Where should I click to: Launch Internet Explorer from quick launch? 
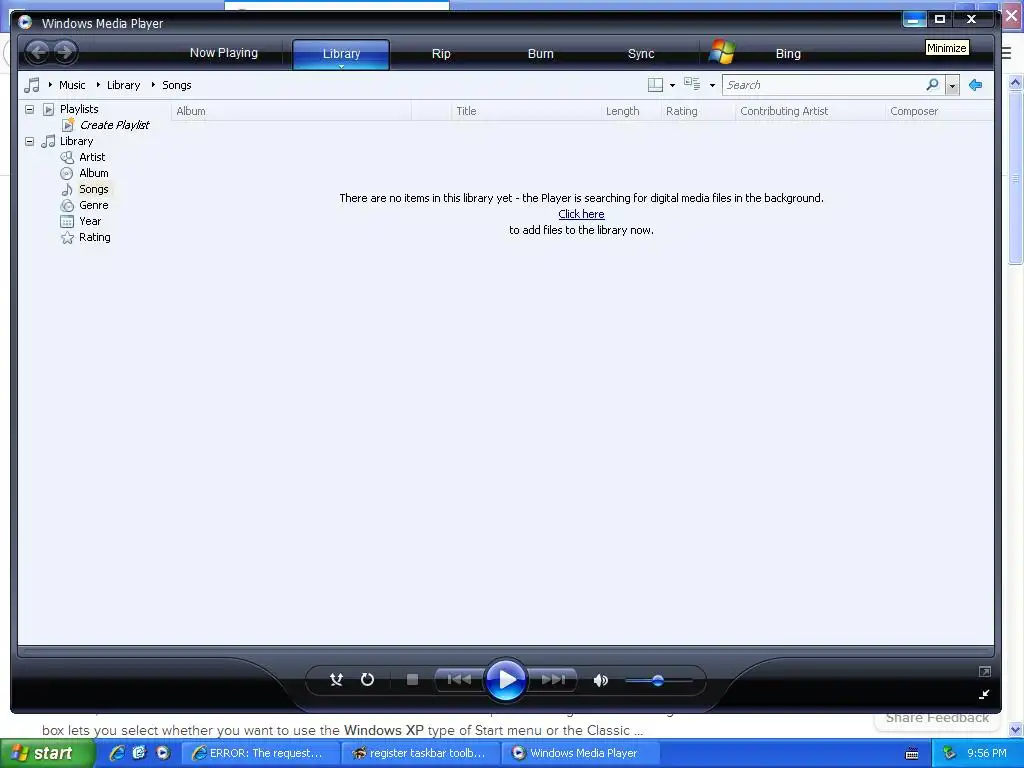coord(117,753)
